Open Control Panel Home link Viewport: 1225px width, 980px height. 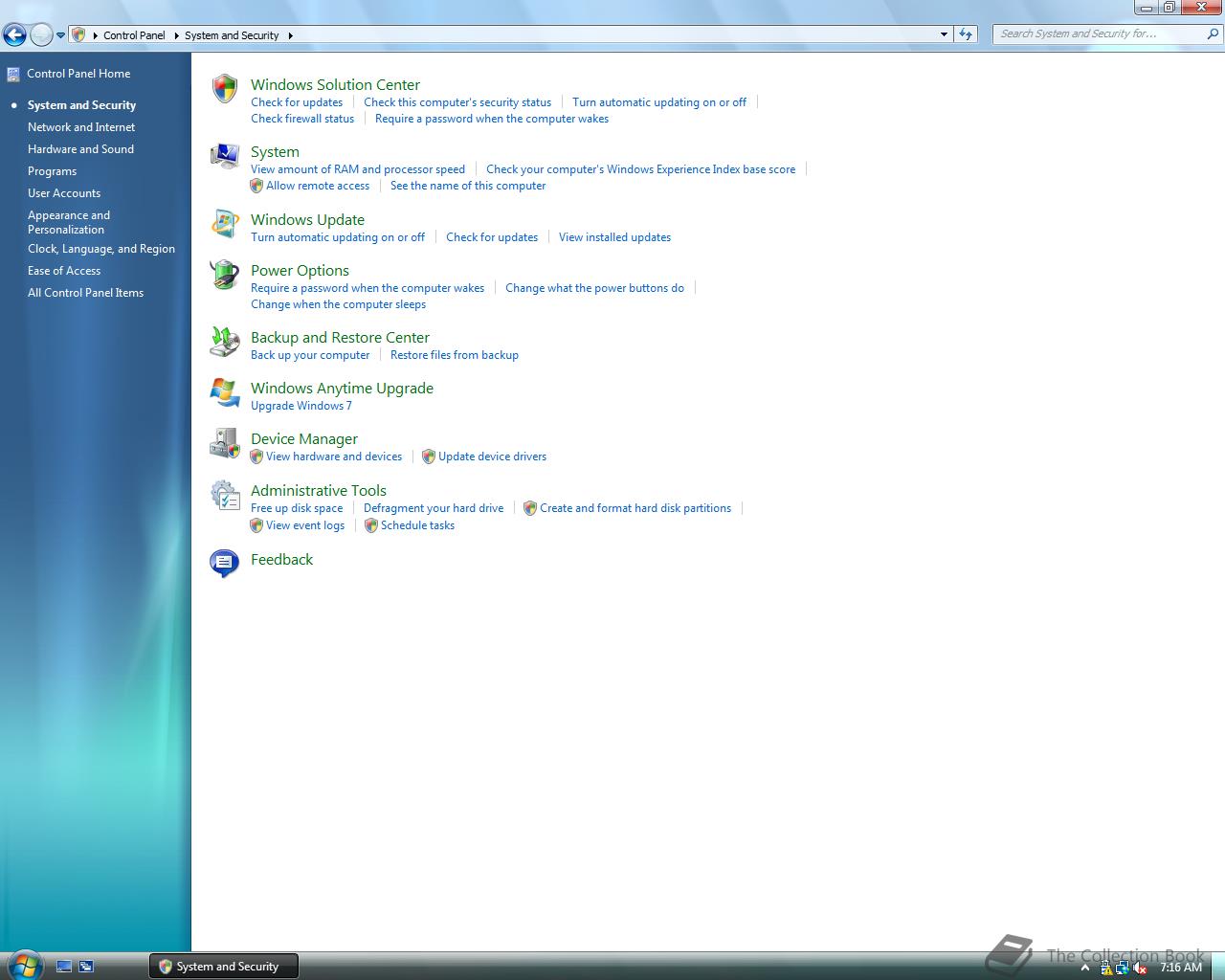78,74
